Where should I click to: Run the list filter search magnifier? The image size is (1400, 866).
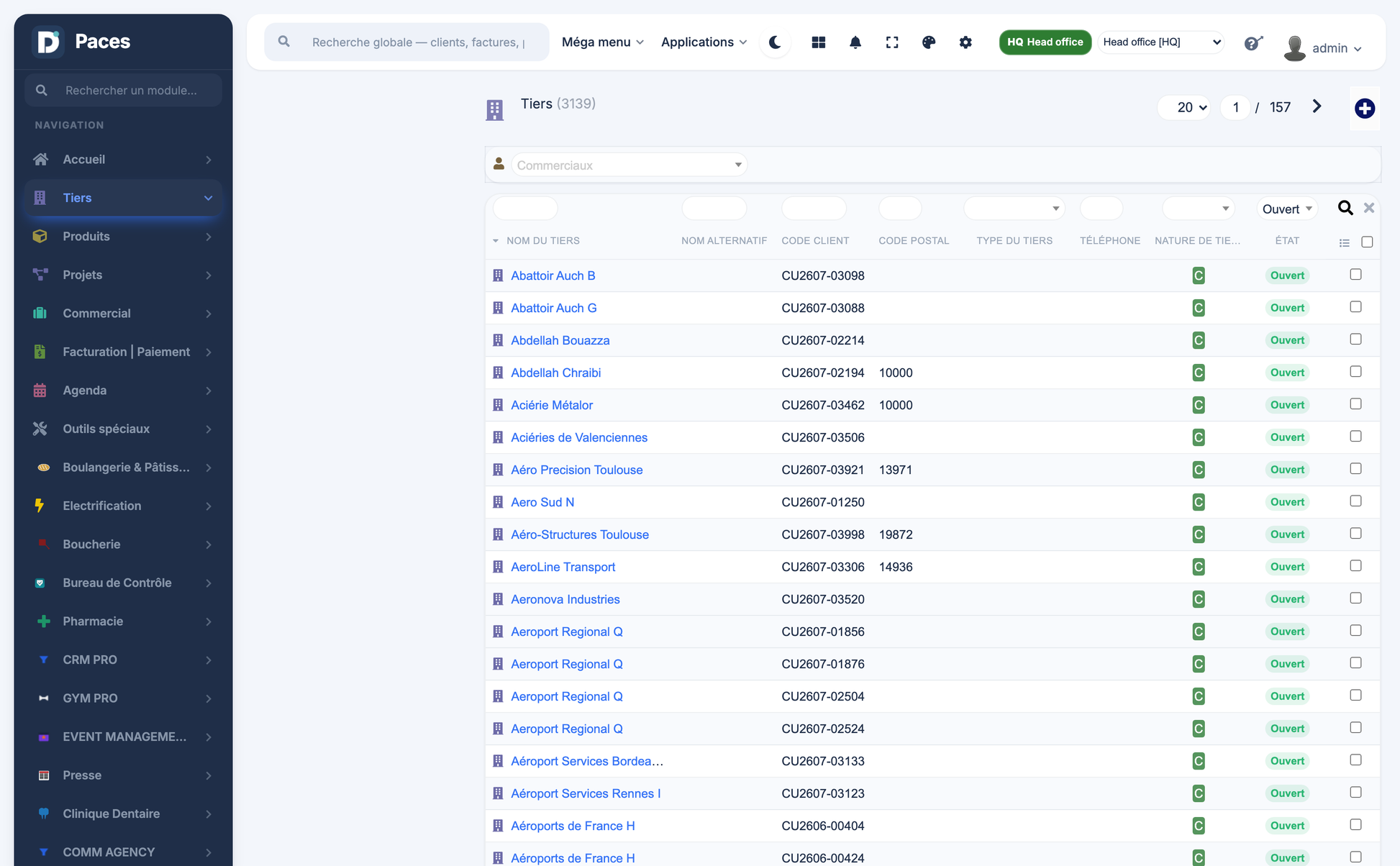1345,208
